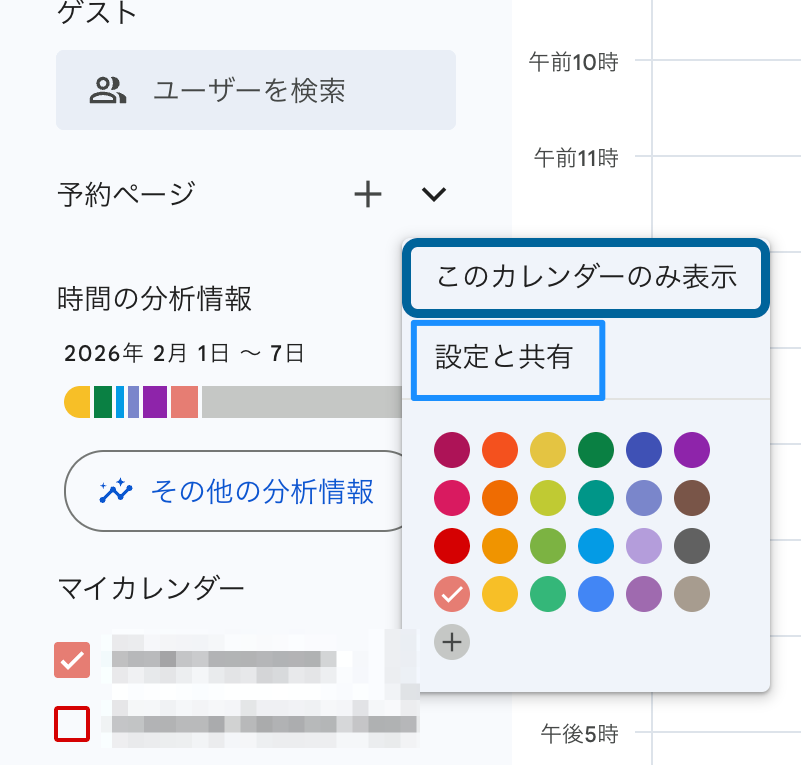The height and width of the screenshot is (765, 801).
Task: Collapse the 予約ページ section chevron
Action: click(x=433, y=194)
